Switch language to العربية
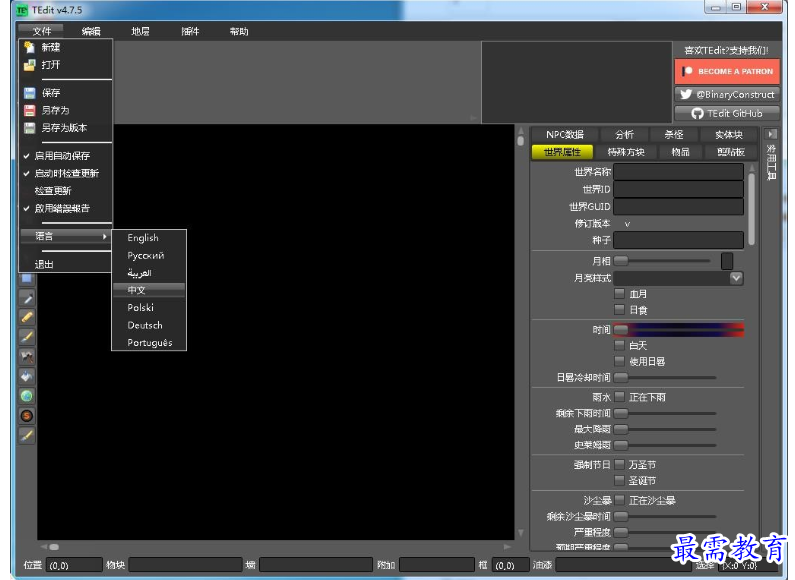The image size is (795, 580). tap(149, 273)
